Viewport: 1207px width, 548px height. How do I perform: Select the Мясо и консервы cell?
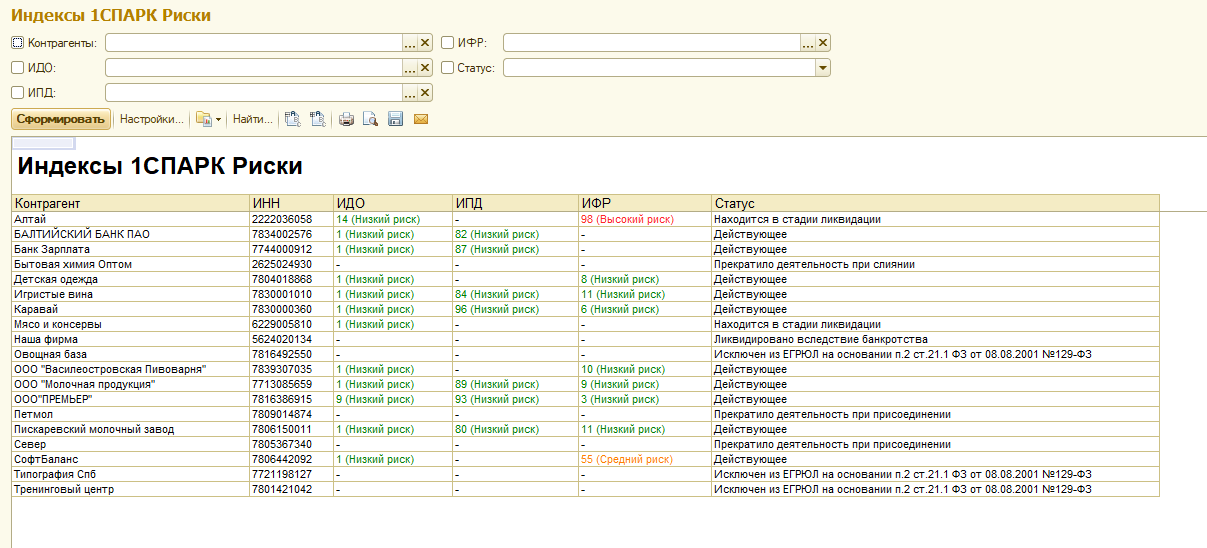coord(130,324)
